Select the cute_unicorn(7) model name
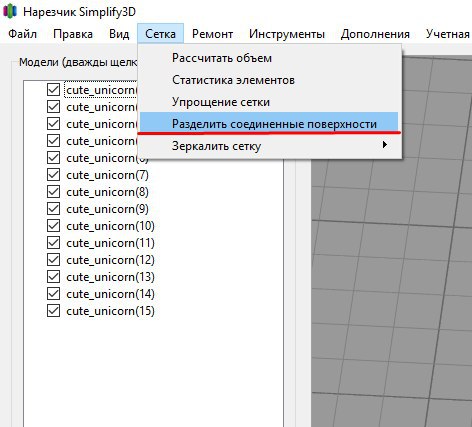 coord(107,175)
